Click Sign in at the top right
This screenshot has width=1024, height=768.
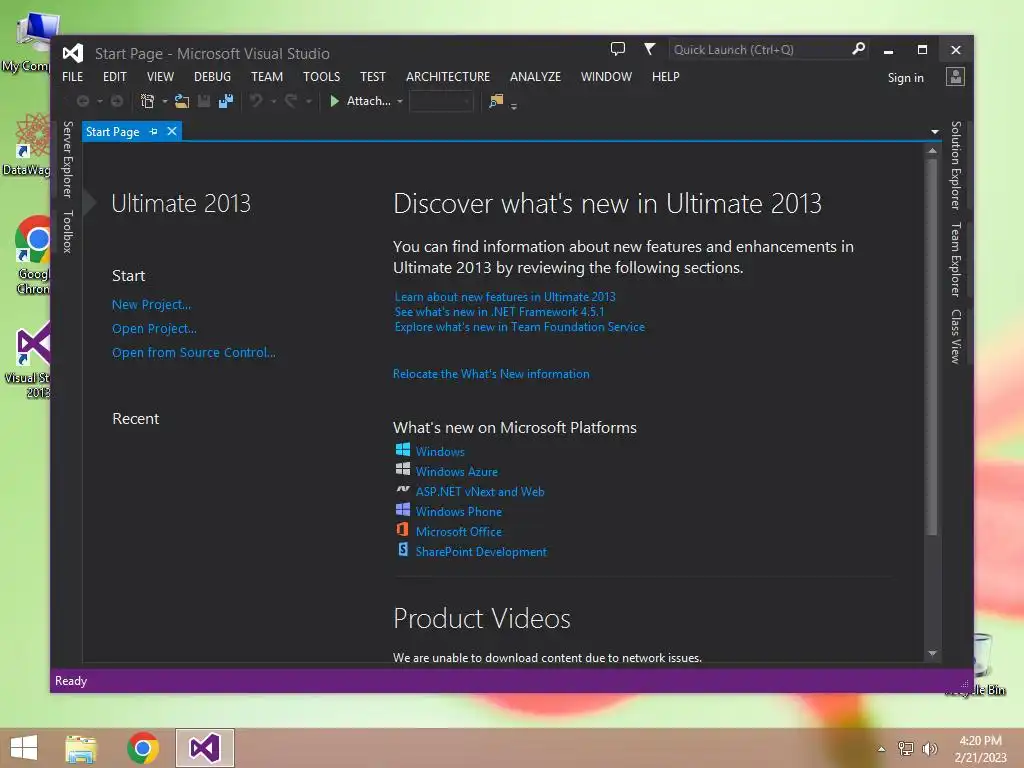906,78
